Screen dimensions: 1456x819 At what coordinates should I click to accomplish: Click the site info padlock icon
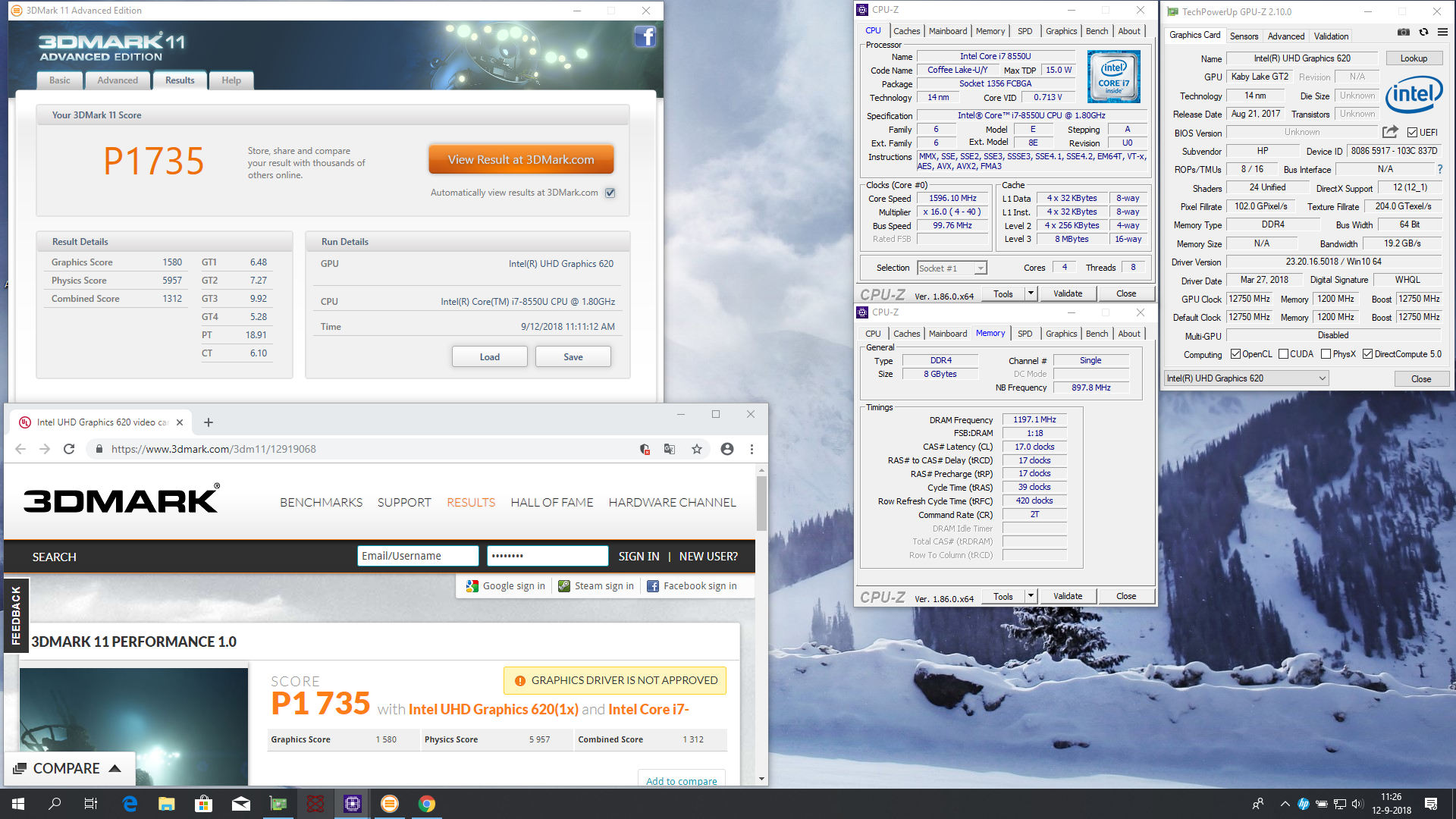coord(99,449)
